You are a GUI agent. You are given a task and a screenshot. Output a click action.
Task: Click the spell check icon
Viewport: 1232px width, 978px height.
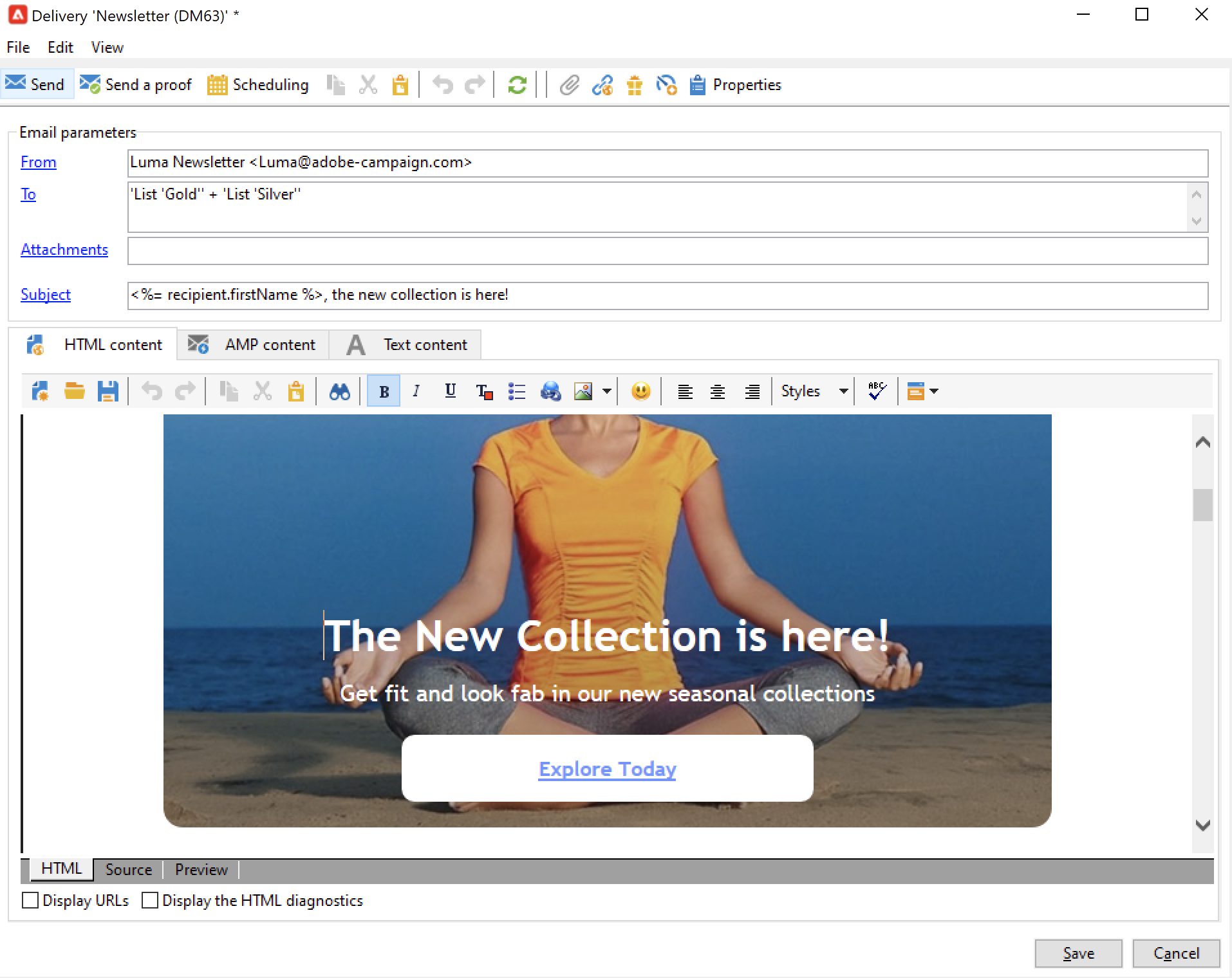coord(877,391)
